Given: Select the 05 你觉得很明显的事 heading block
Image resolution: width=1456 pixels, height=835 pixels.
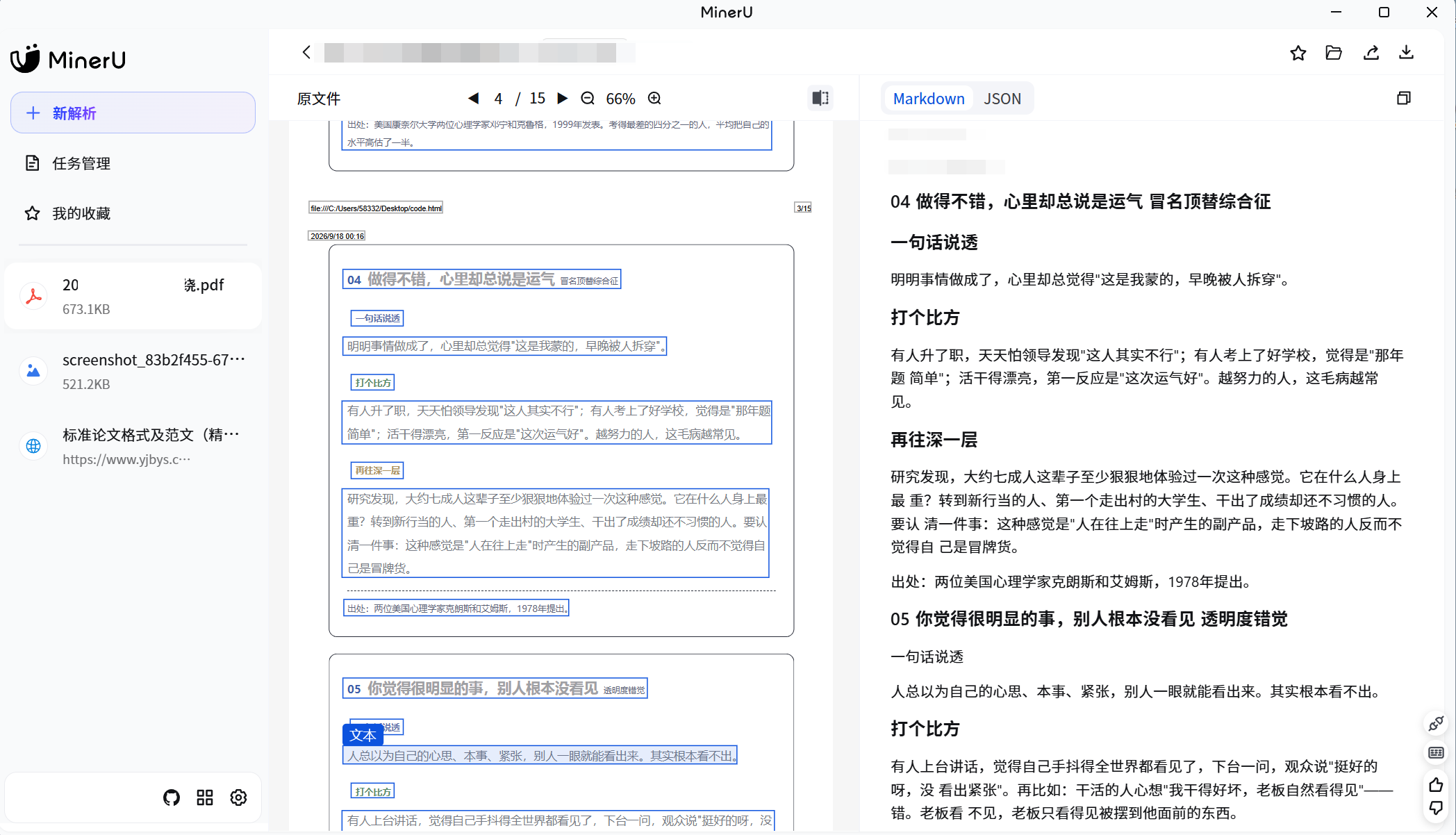Looking at the screenshot, I should click(x=495, y=688).
